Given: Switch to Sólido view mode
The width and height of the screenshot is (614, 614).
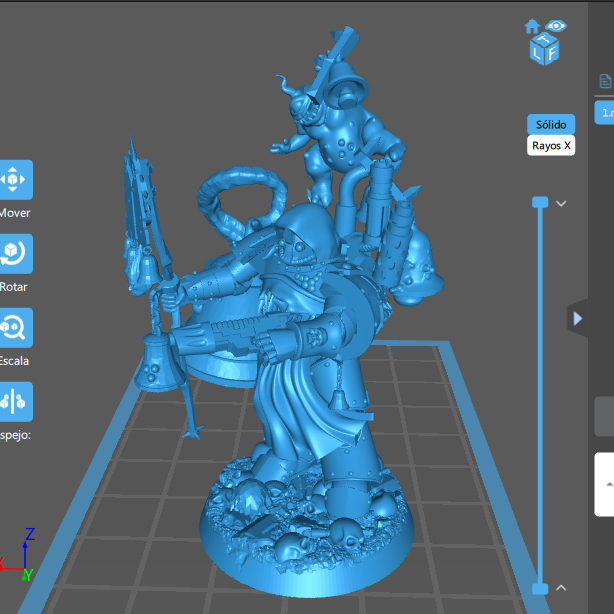Looking at the screenshot, I should (551, 125).
